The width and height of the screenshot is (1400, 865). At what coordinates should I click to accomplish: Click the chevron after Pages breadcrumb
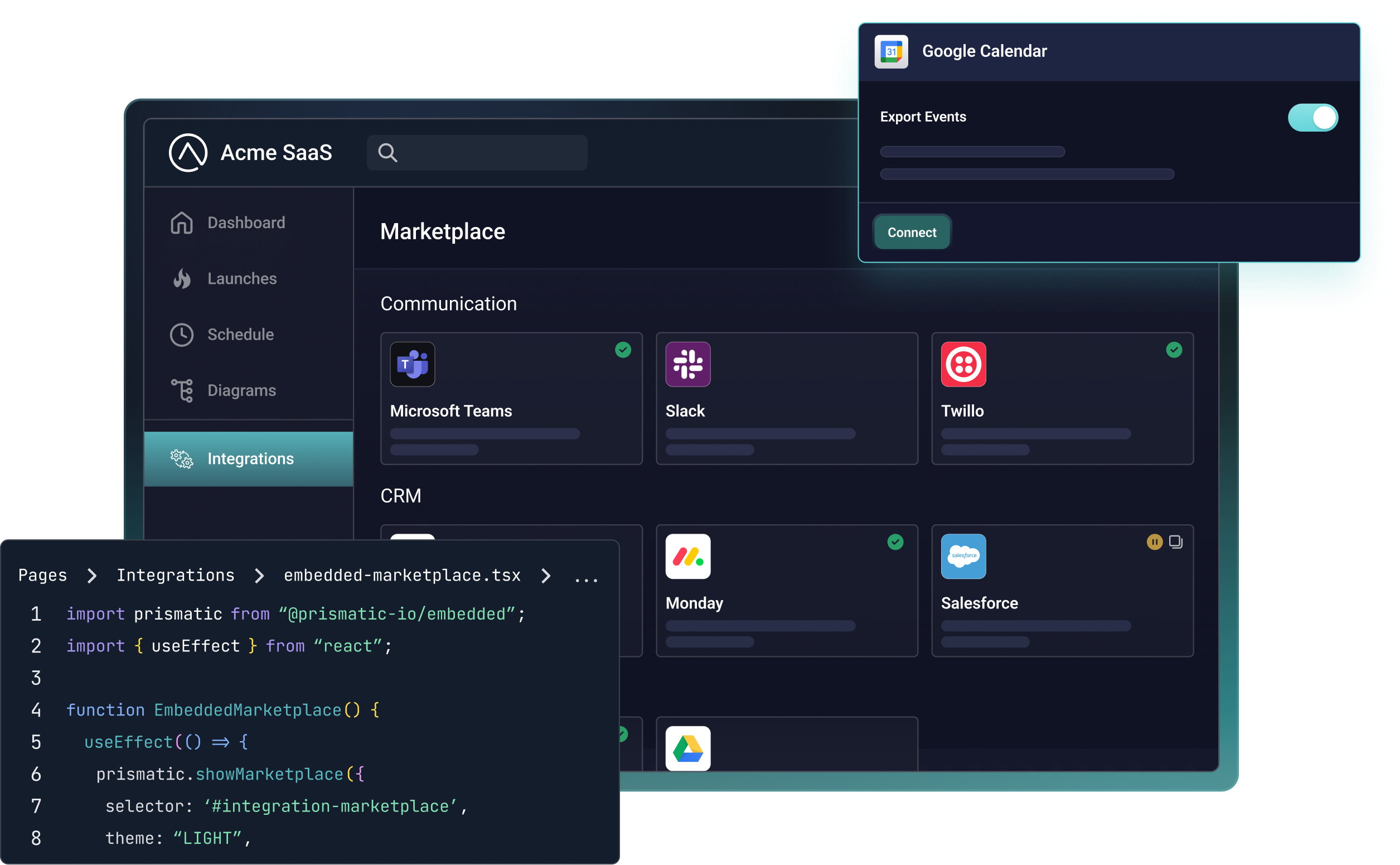pyautogui.click(x=91, y=576)
